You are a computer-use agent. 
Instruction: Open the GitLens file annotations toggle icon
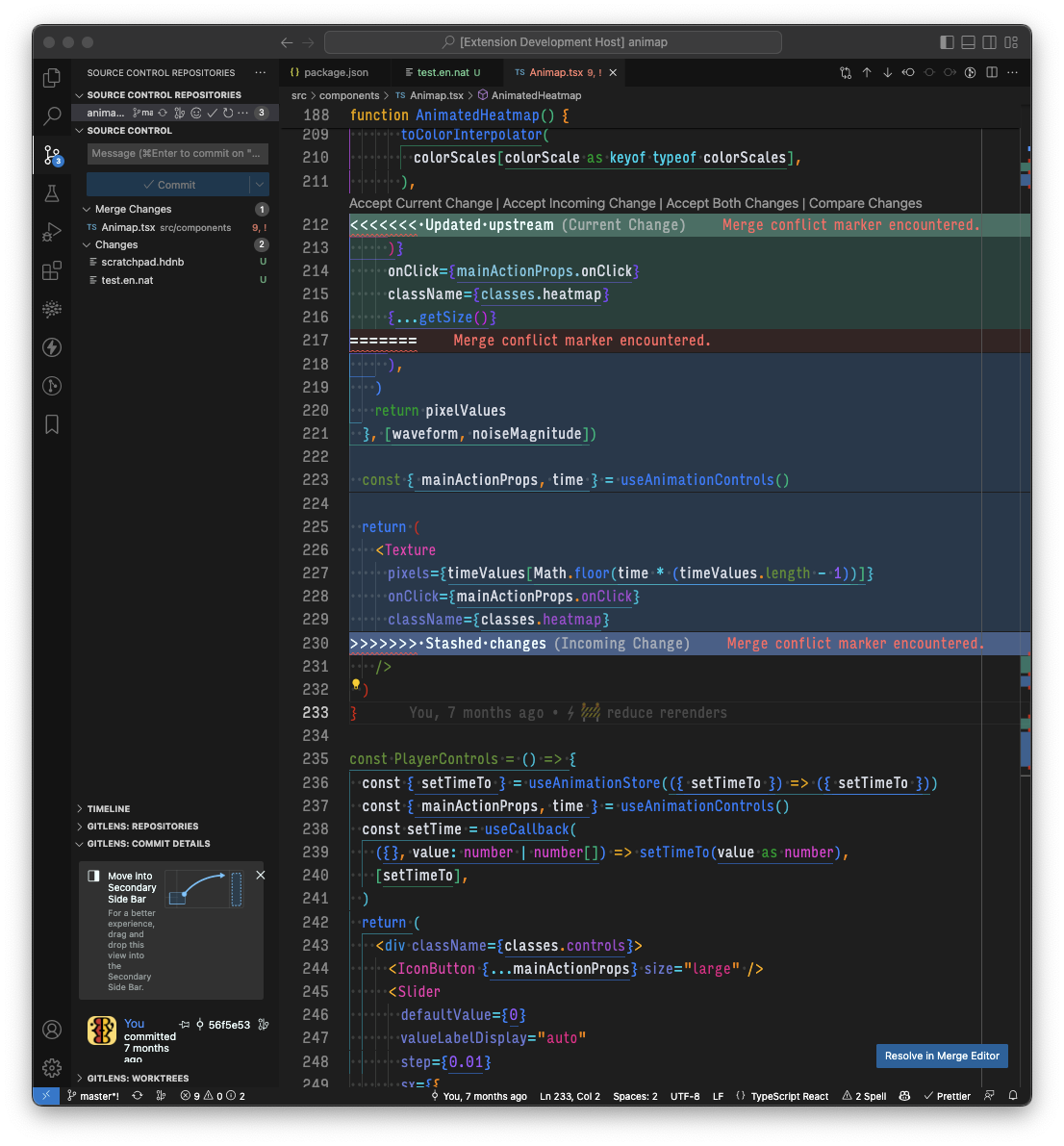click(971, 72)
